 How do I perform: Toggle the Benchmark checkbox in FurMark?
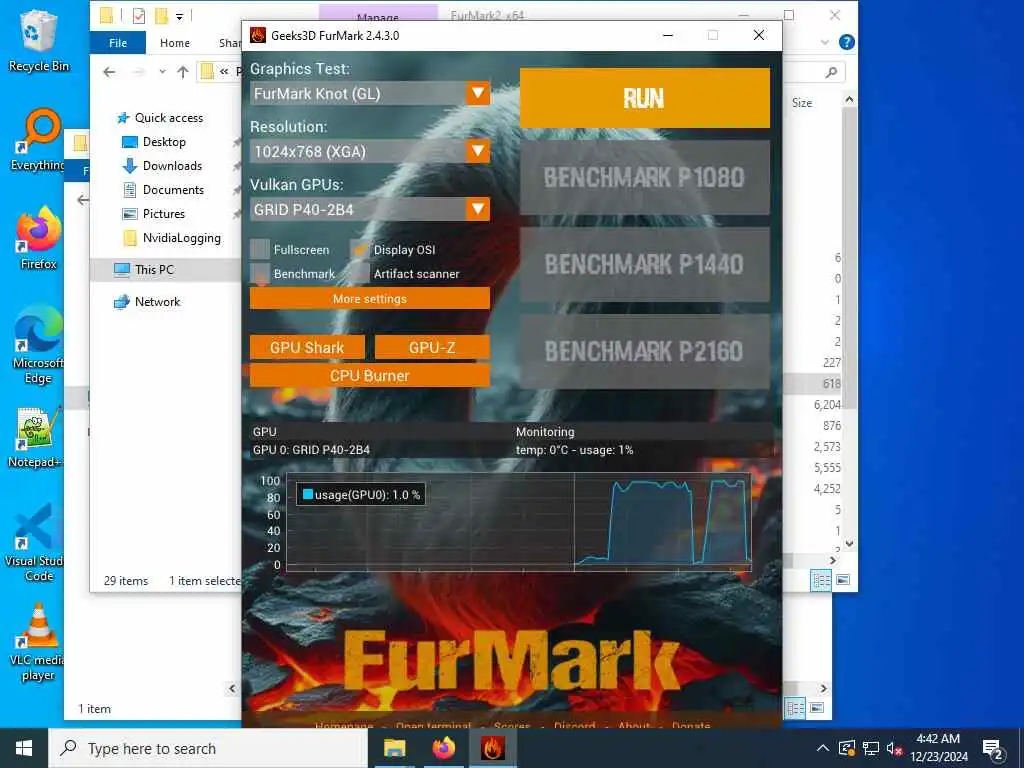click(x=259, y=273)
